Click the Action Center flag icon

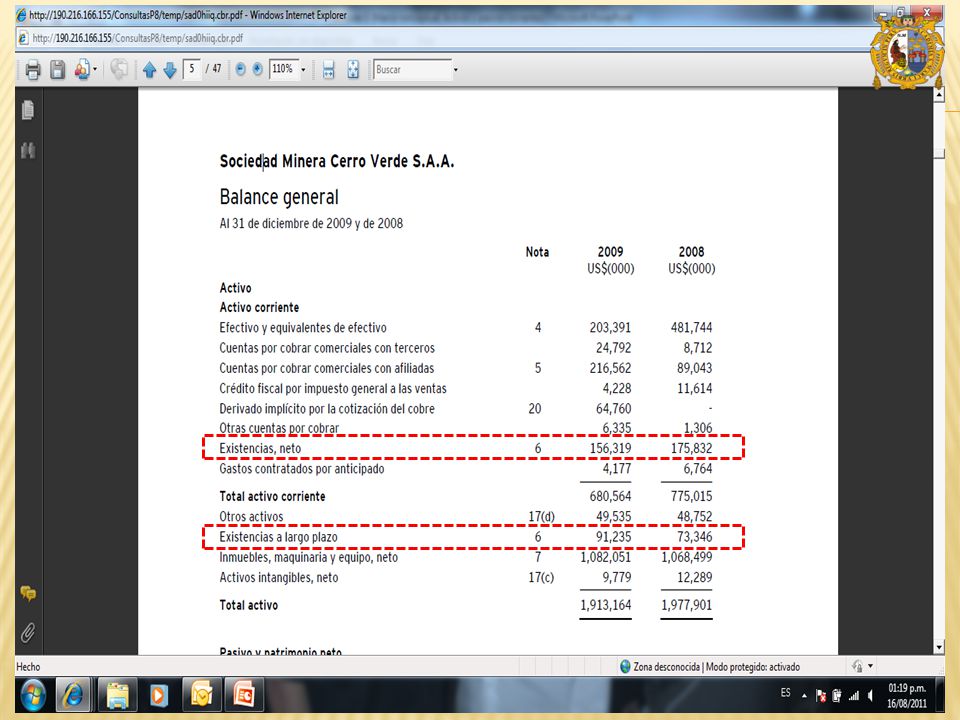click(822, 696)
